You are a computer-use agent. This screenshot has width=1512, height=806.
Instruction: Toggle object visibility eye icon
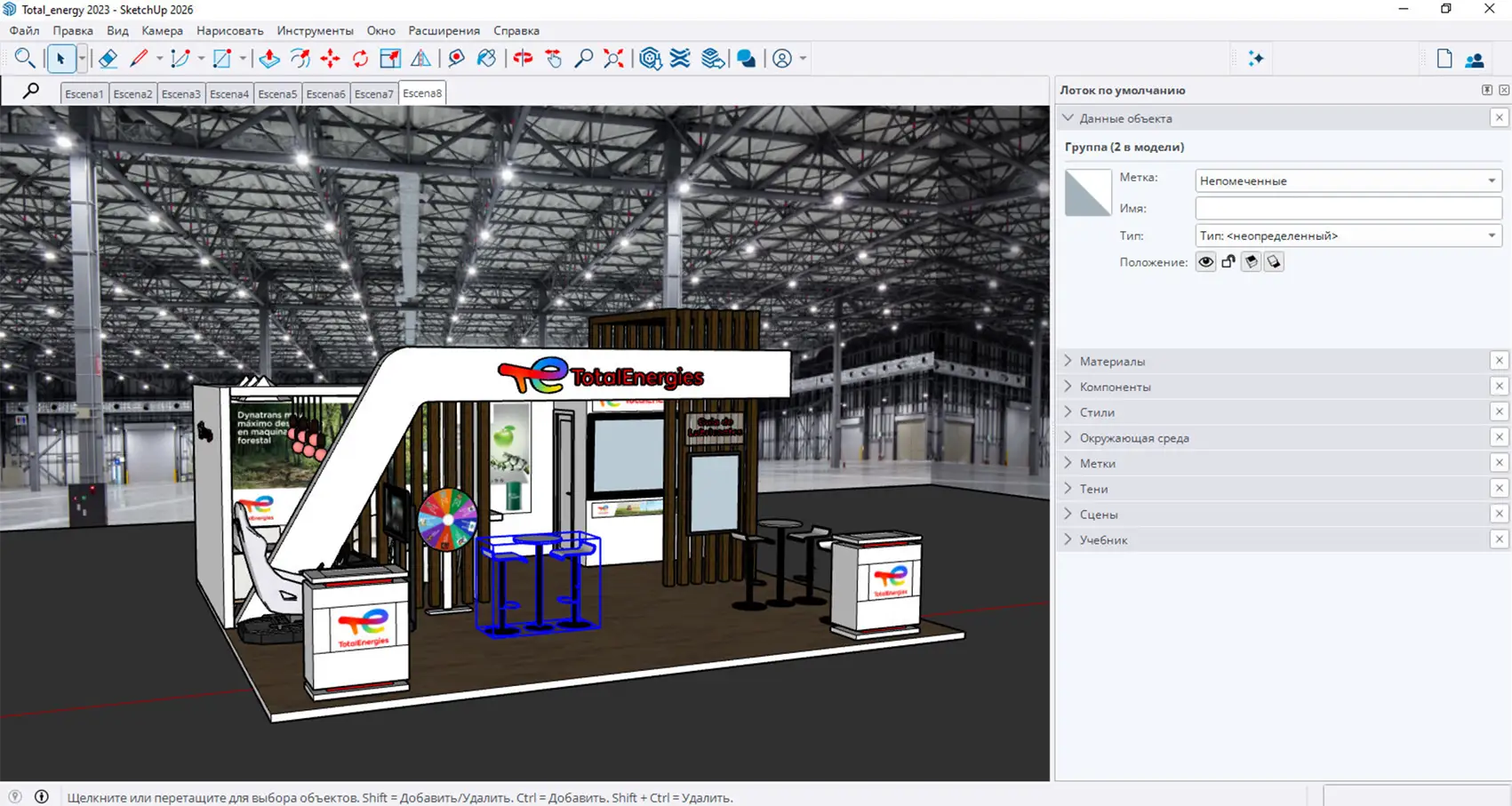(1205, 262)
